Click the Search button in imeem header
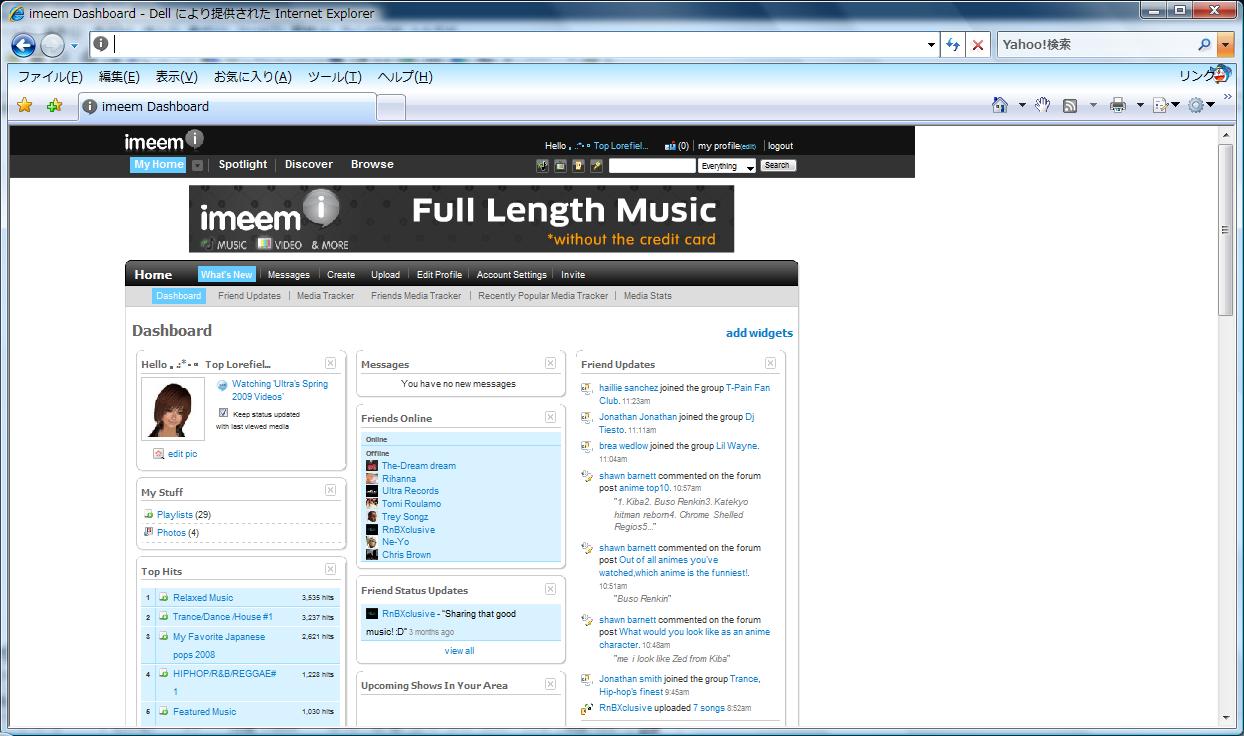The image size is (1244, 736). click(x=777, y=166)
